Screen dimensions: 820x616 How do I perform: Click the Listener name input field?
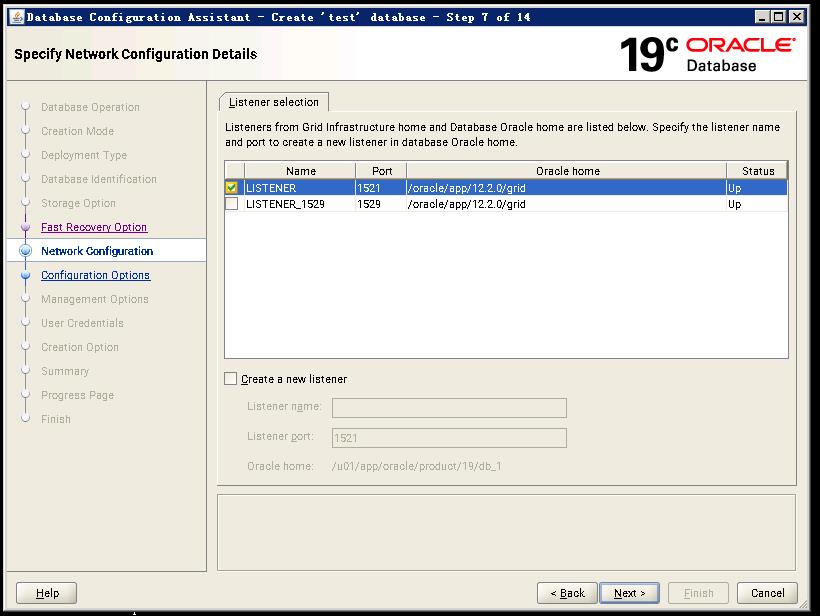[x=449, y=408]
